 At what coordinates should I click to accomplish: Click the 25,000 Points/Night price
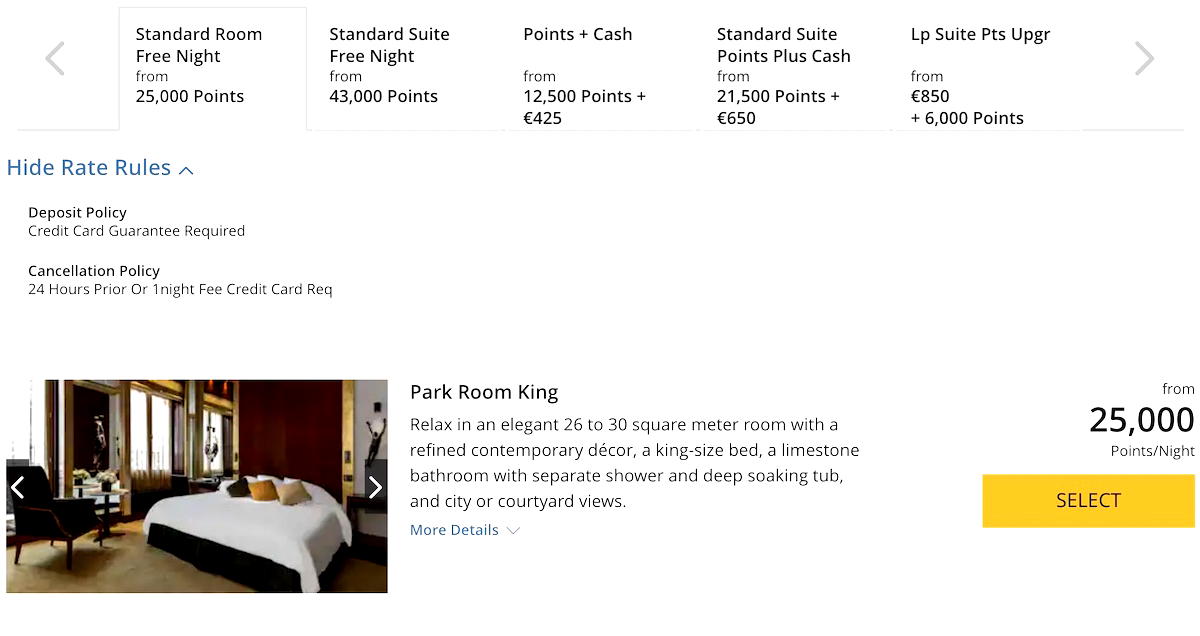pos(1141,421)
